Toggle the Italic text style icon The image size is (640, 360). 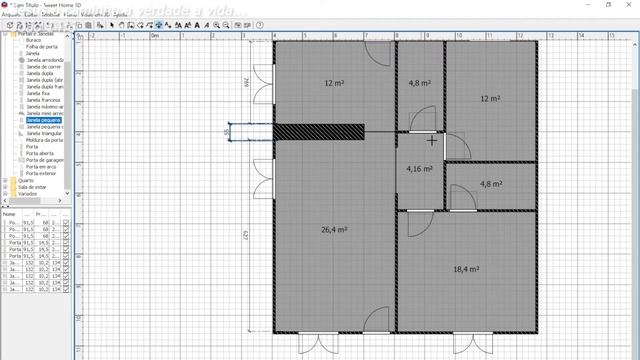point(207,25)
